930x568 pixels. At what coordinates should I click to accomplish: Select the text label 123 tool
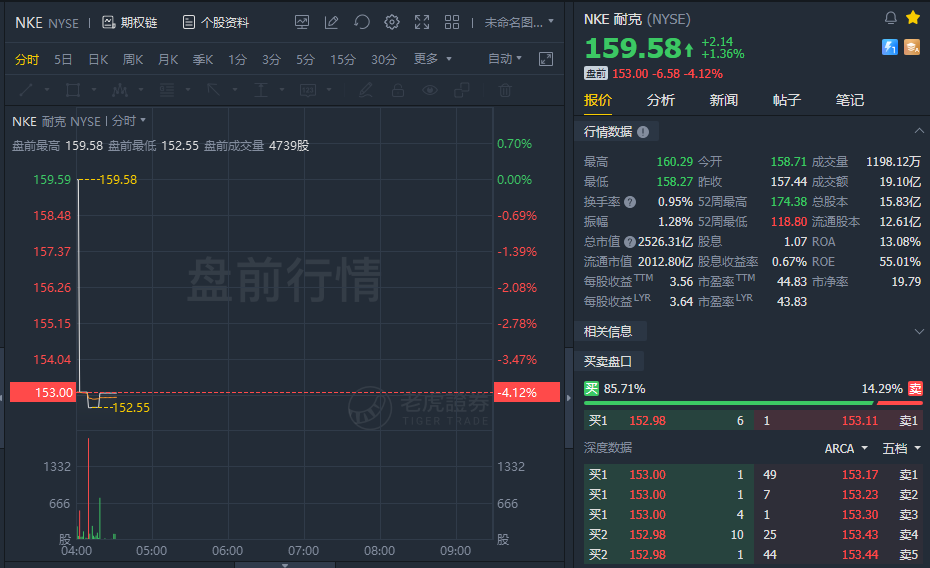point(308,90)
